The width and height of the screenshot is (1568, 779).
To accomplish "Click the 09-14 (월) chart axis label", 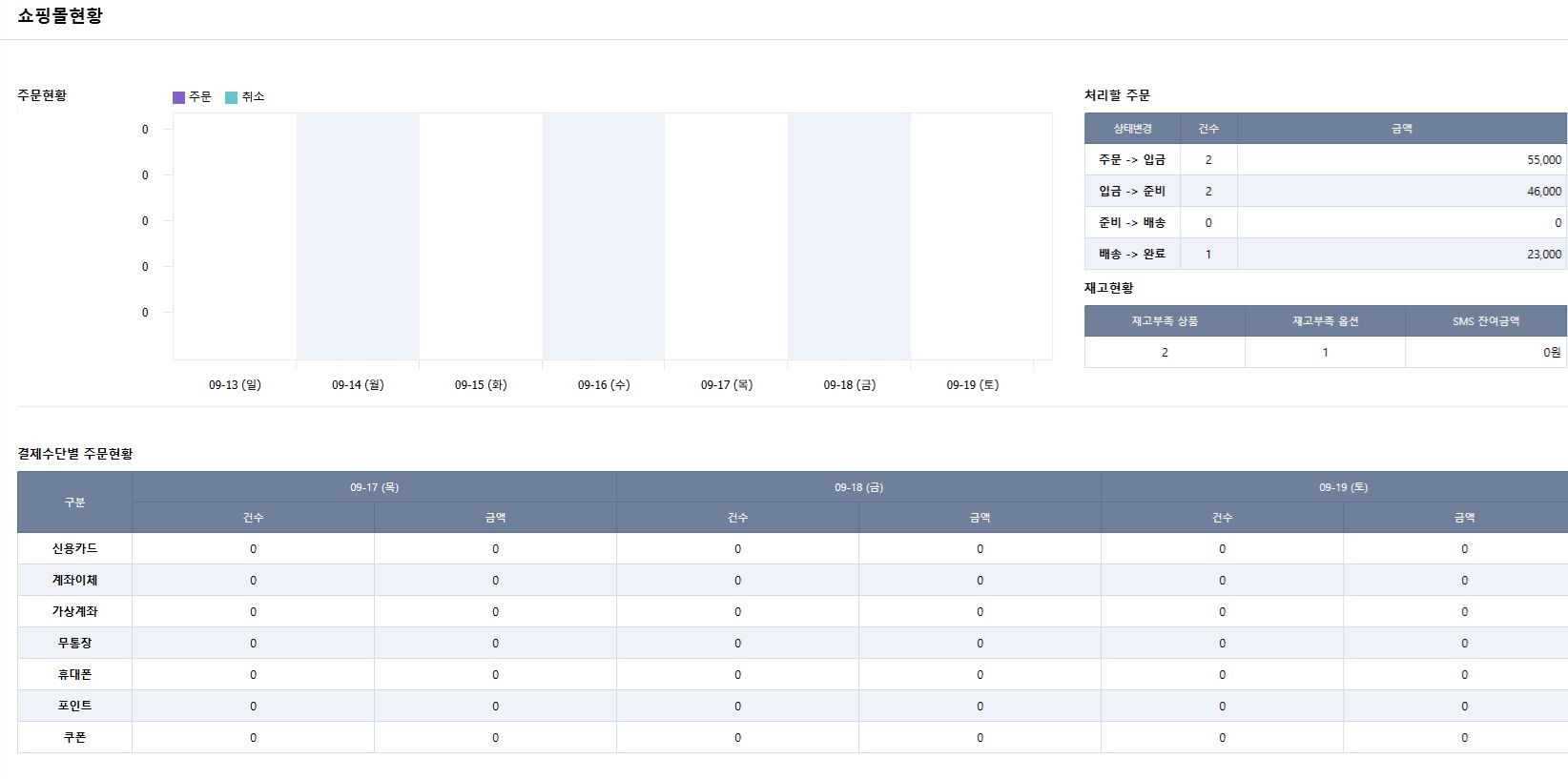I will point(358,384).
